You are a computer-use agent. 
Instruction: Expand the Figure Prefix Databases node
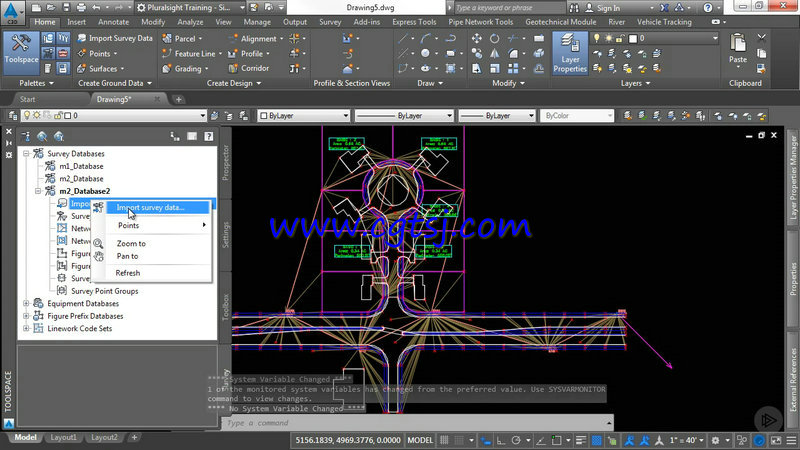tap(26, 316)
